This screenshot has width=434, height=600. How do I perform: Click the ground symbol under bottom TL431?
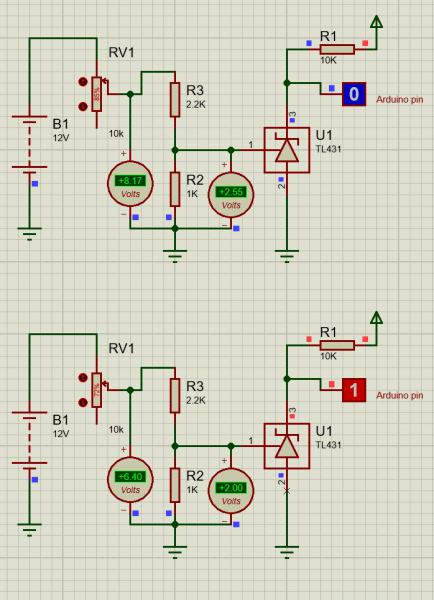(x=287, y=550)
